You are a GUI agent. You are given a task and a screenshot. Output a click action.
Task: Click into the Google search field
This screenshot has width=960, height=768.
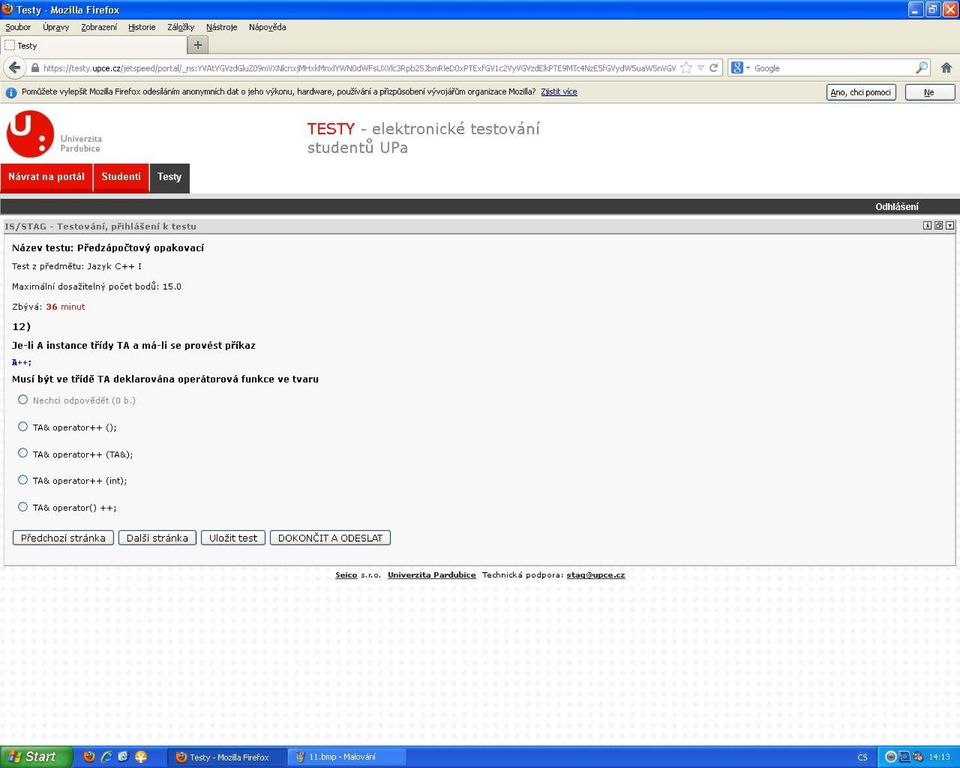tap(833, 68)
